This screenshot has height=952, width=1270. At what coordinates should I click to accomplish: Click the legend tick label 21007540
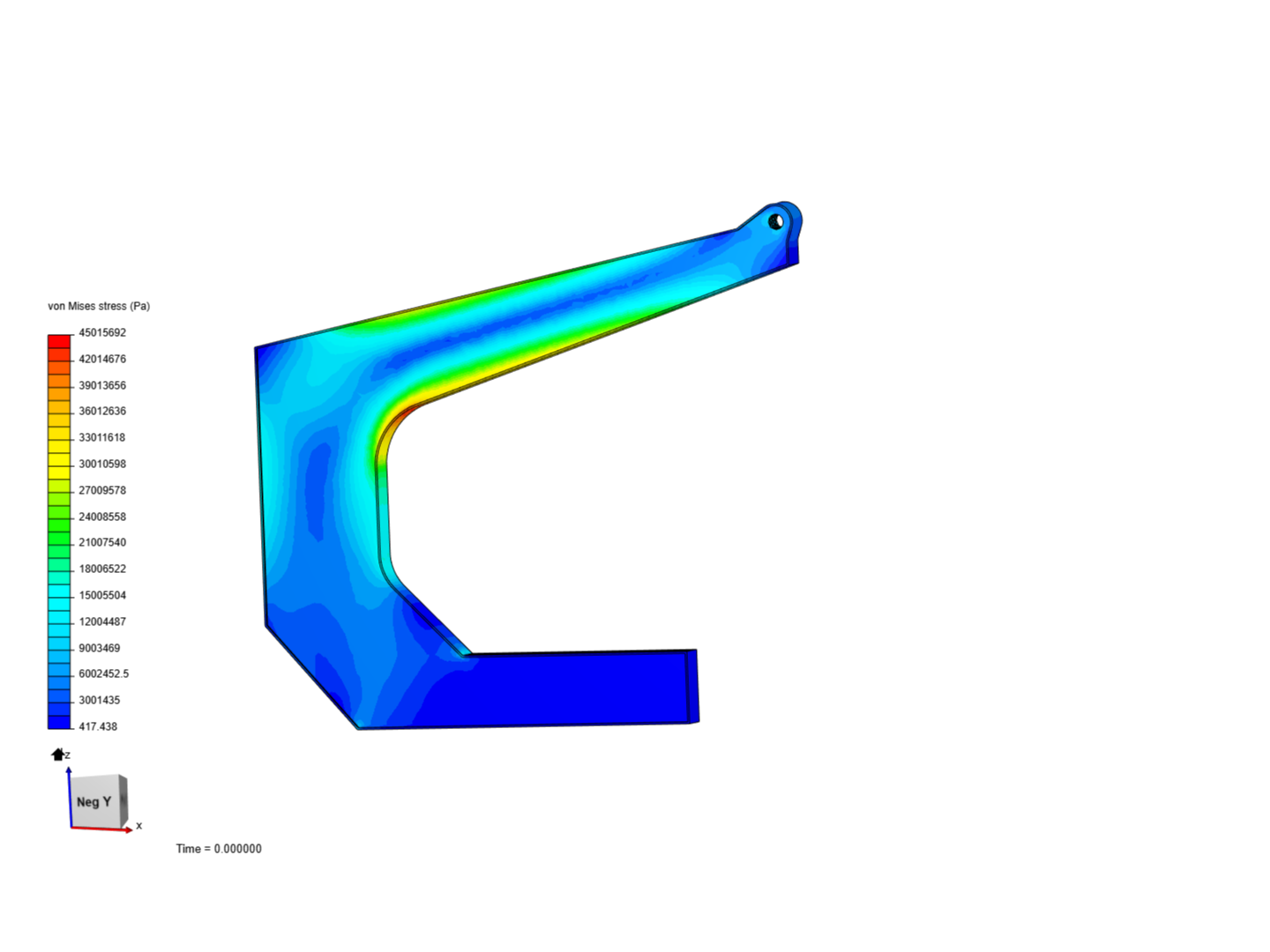pyautogui.click(x=101, y=542)
